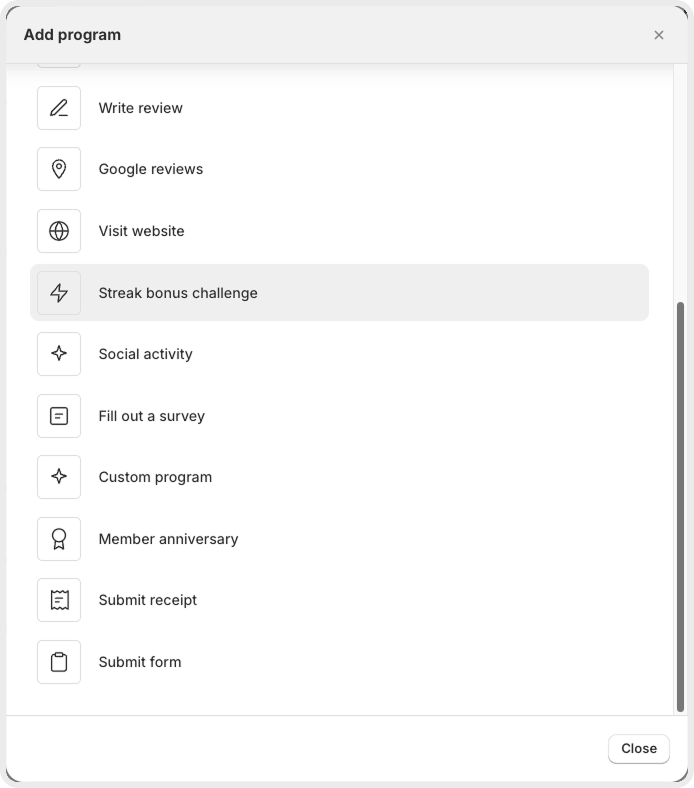Click the survey note icon
Screen dimensions: 694x788
pos(59,416)
